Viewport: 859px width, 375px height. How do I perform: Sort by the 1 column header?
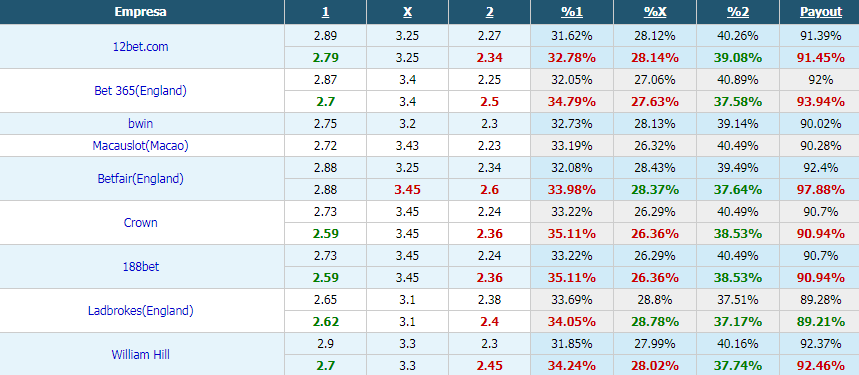[325, 12]
